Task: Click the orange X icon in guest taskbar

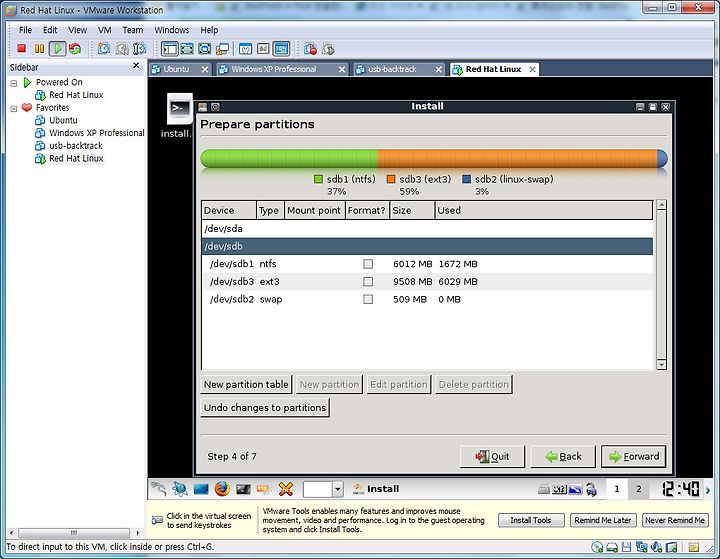Action: click(x=286, y=489)
